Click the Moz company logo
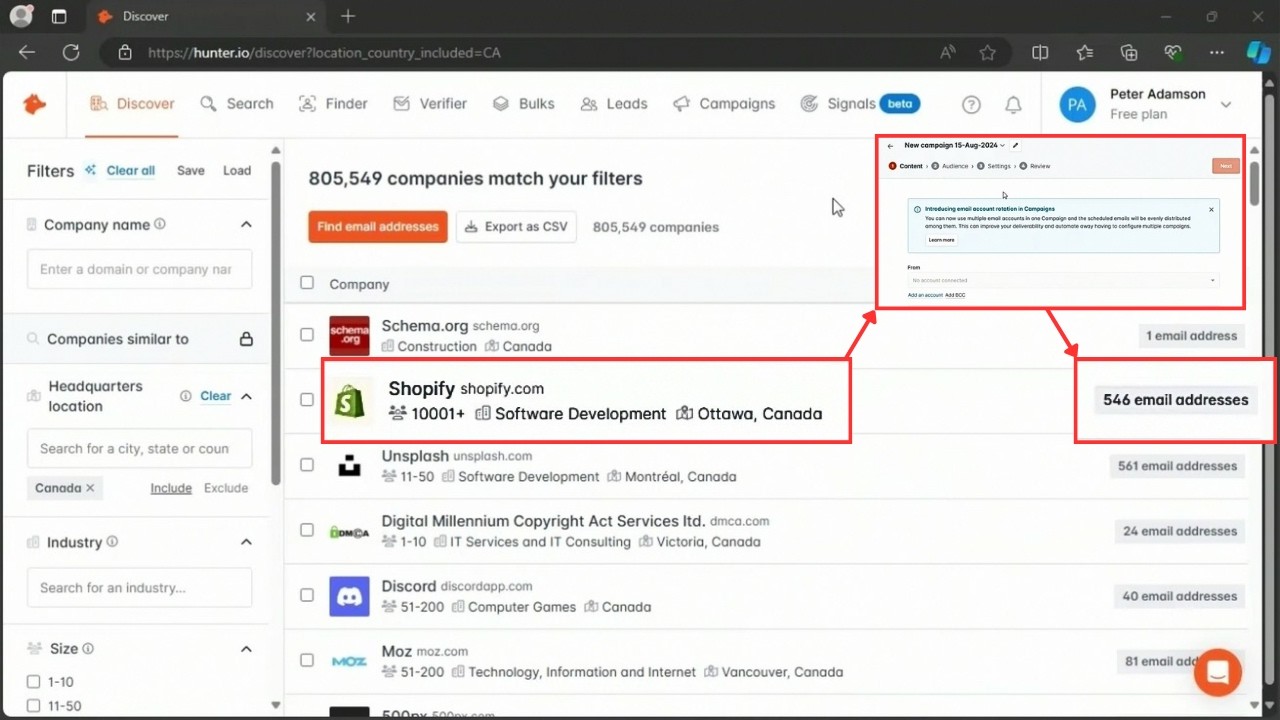 click(349, 662)
